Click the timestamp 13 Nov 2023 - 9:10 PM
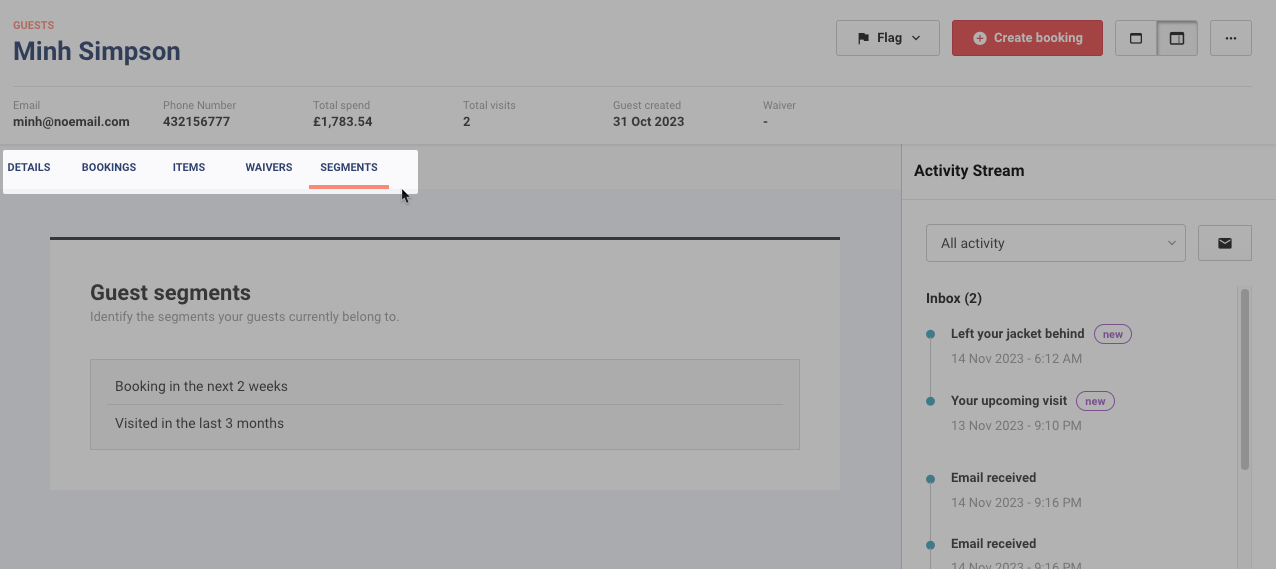The height and width of the screenshot is (569, 1276). pos(1016,426)
